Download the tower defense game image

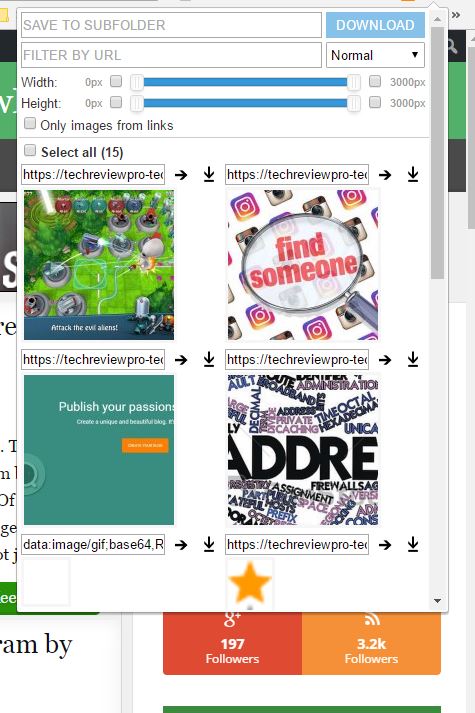[x=209, y=174]
